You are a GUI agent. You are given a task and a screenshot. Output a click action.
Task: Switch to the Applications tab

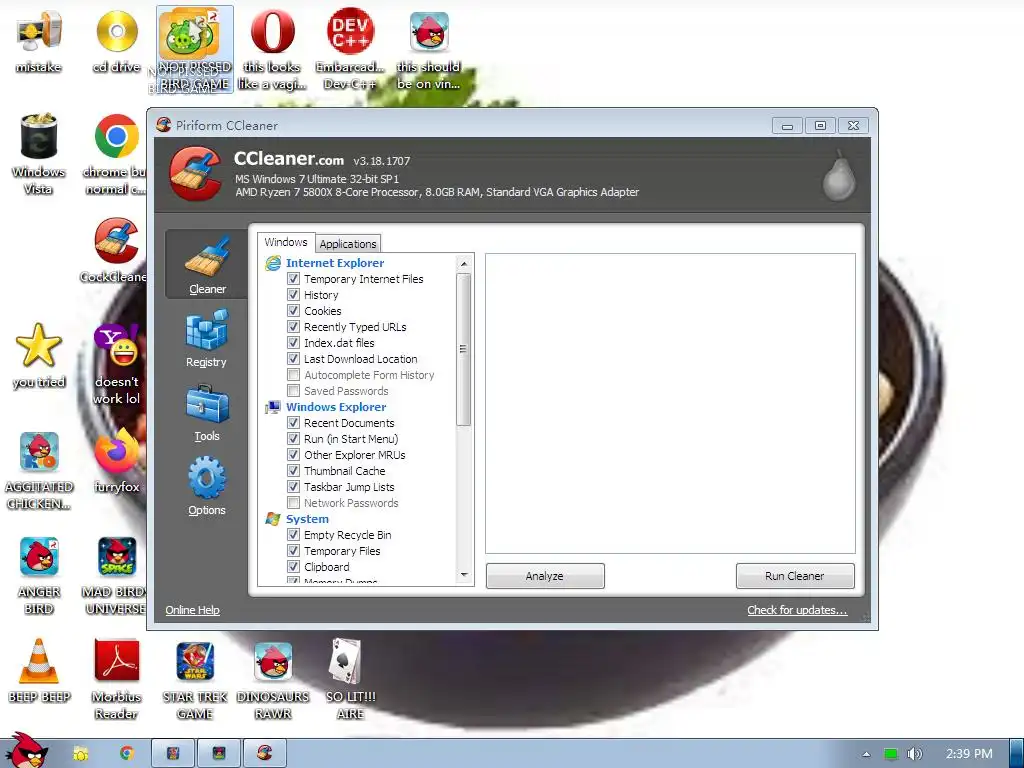(347, 244)
